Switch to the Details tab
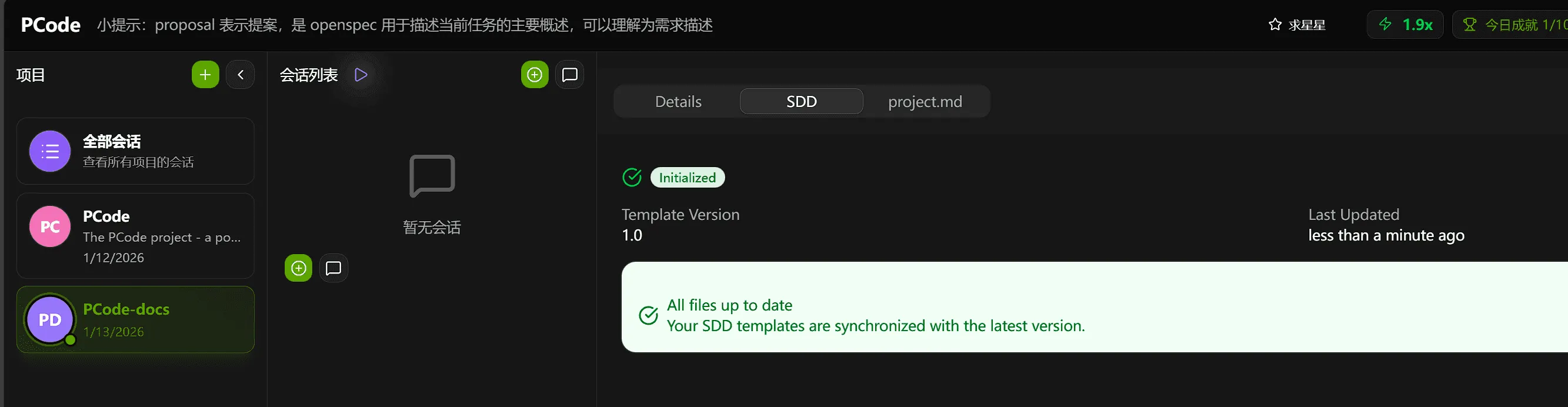1568x407 pixels. point(678,101)
